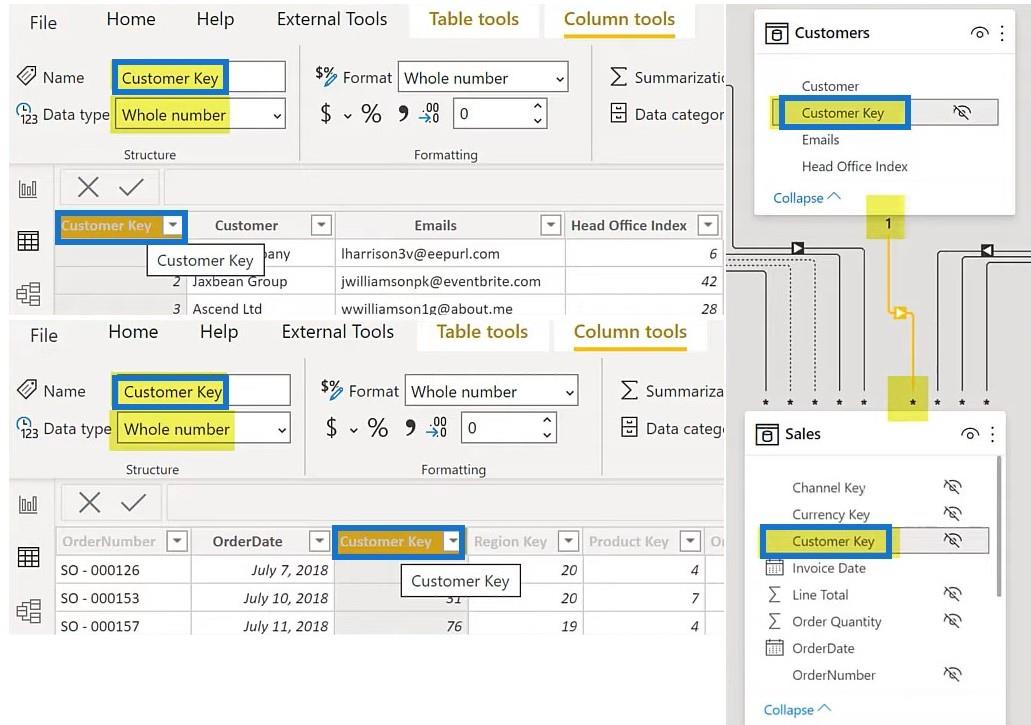This screenshot has height=725, width=1031.
Task: Cancel formula with X in lower formula bar
Action: 89,503
